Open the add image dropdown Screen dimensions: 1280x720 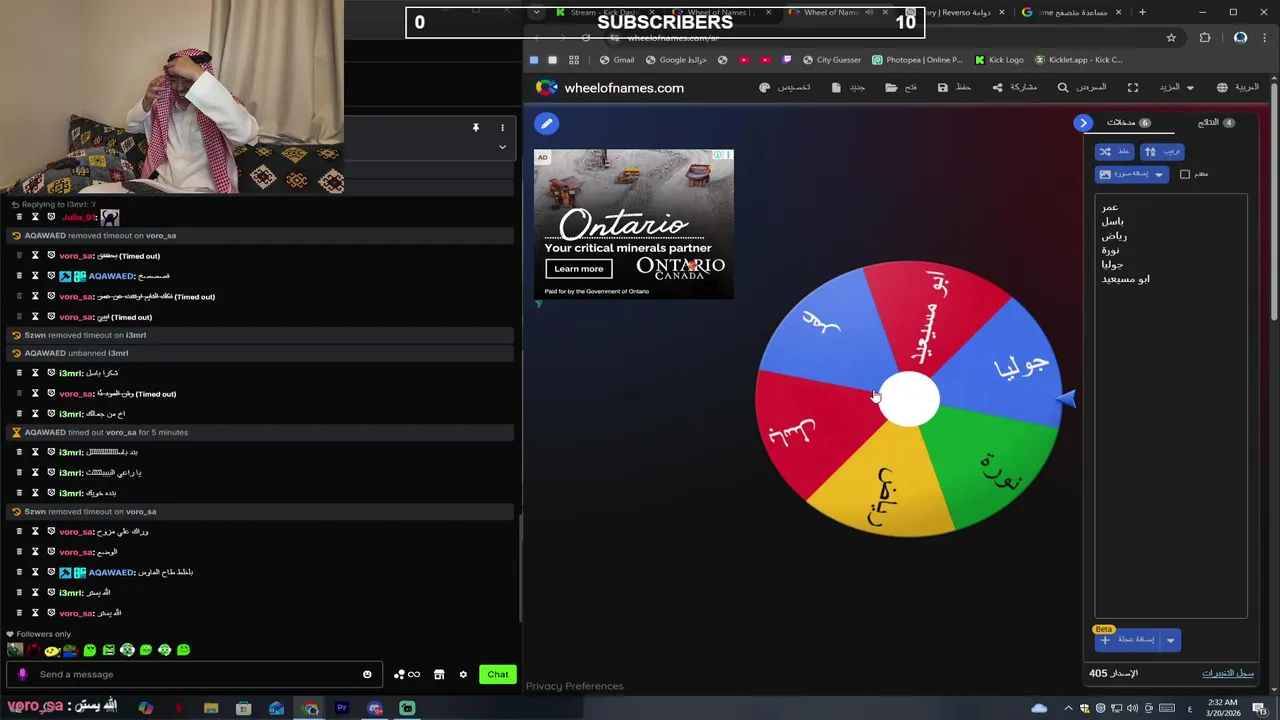pos(1131,174)
